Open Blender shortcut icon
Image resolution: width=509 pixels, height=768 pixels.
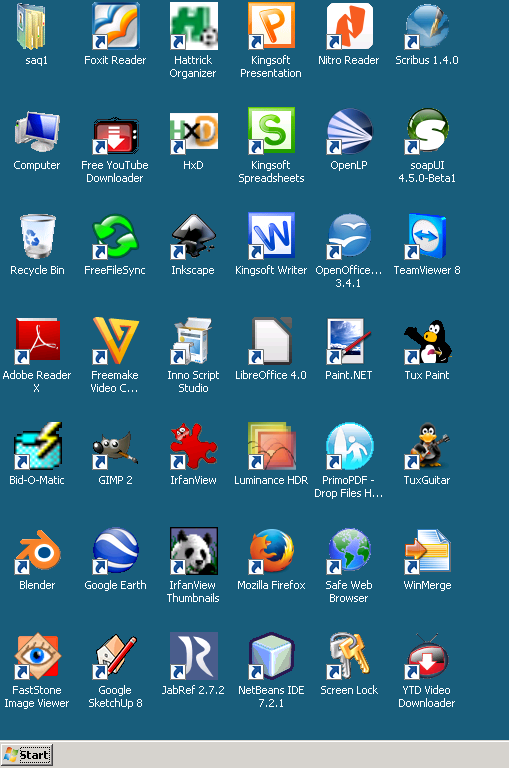(x=37, y=551)
